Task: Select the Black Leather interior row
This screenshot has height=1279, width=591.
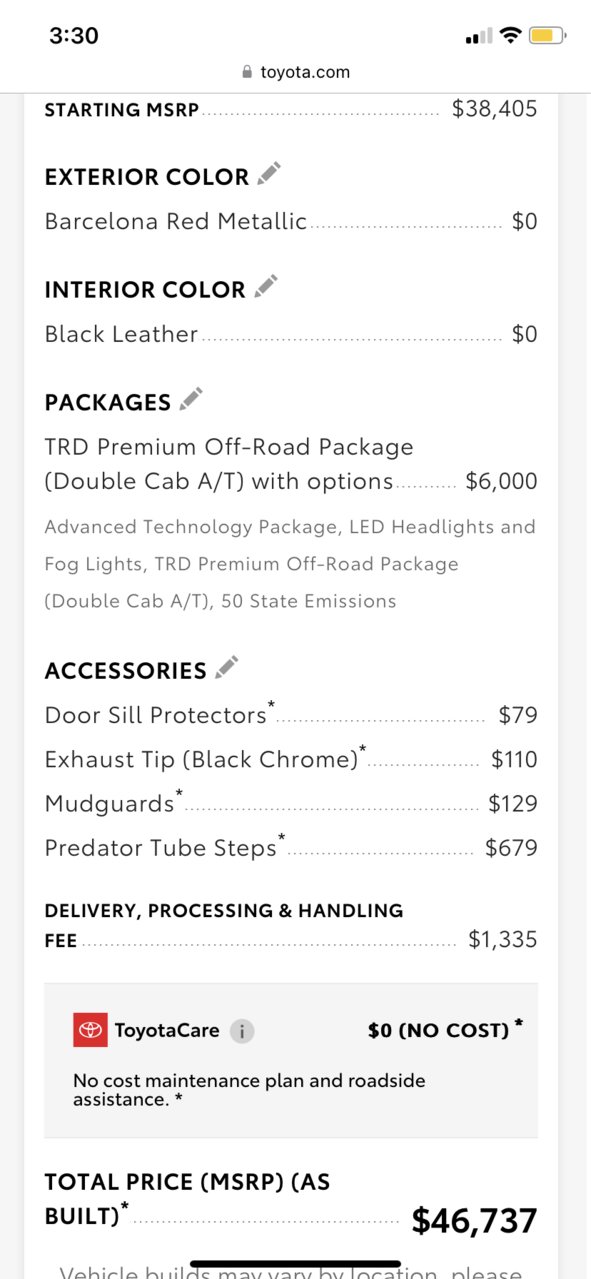Action: 291,334
